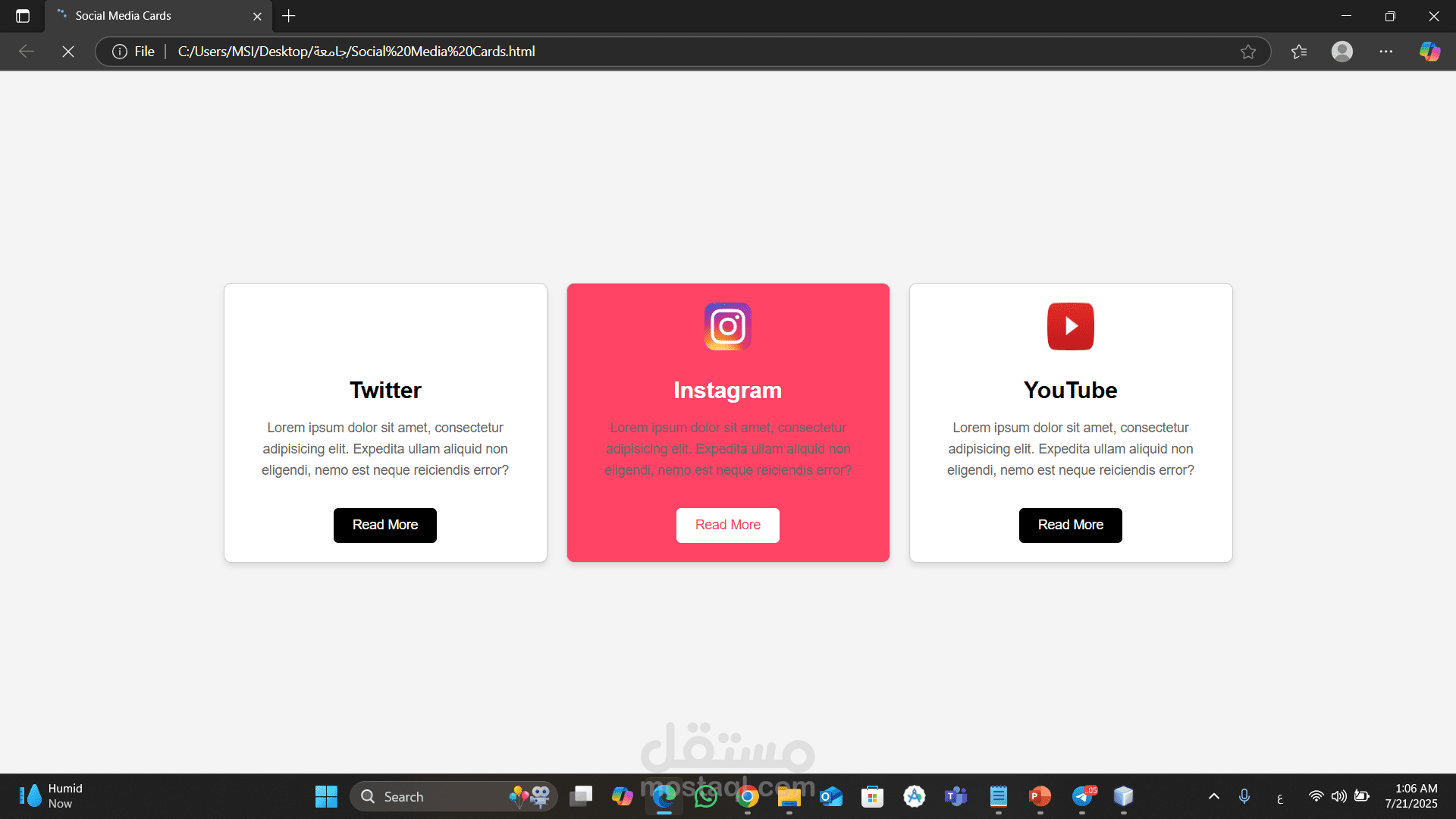Check the battery status icon
The height and width of the screenshot is (819, 1456).
click(1362, 796)
